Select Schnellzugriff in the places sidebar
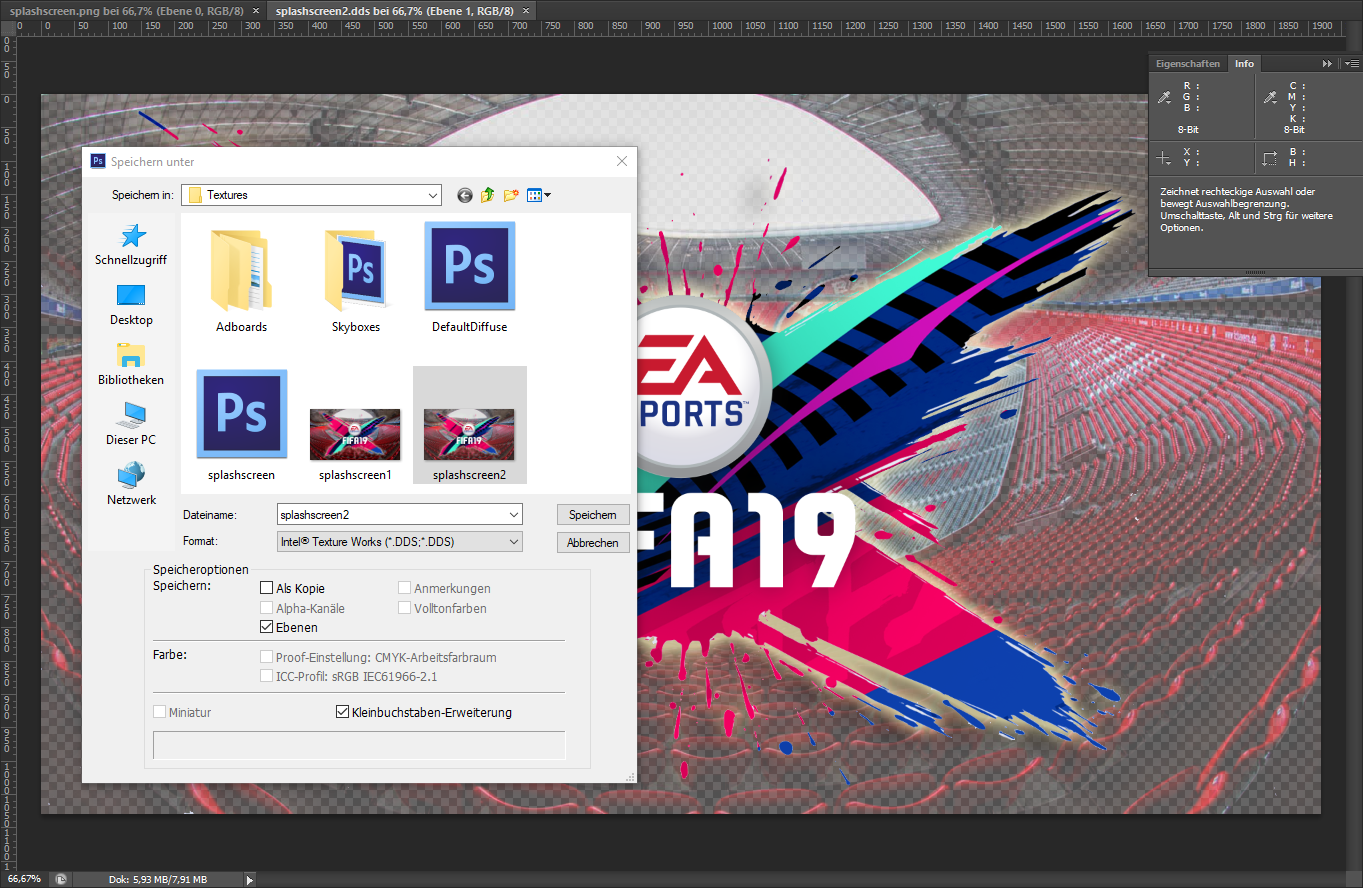The width and height of the screenshot is (1363, 888). 131,246
